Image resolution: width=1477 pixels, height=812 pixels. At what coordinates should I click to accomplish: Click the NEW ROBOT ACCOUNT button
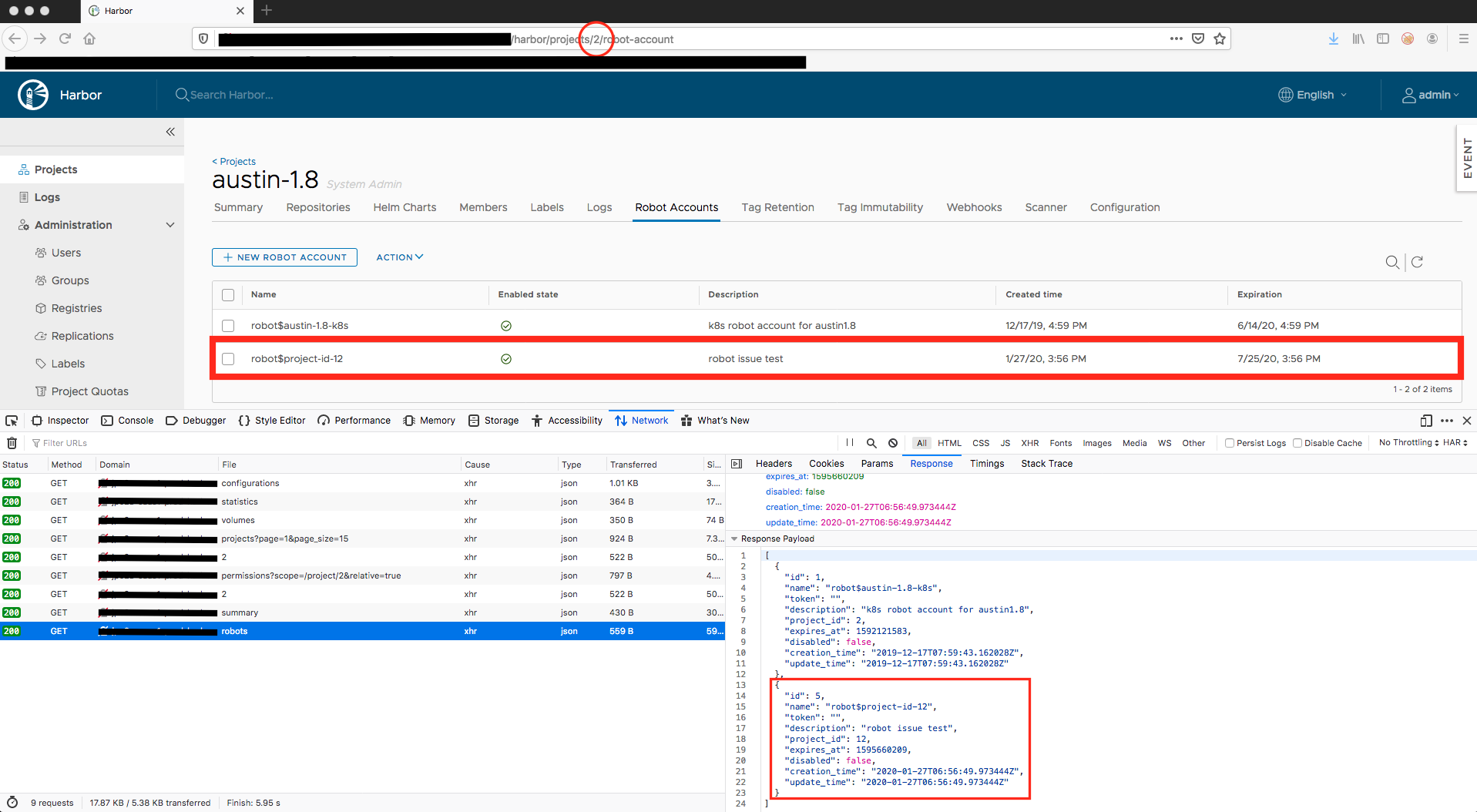tap(284, 257)
